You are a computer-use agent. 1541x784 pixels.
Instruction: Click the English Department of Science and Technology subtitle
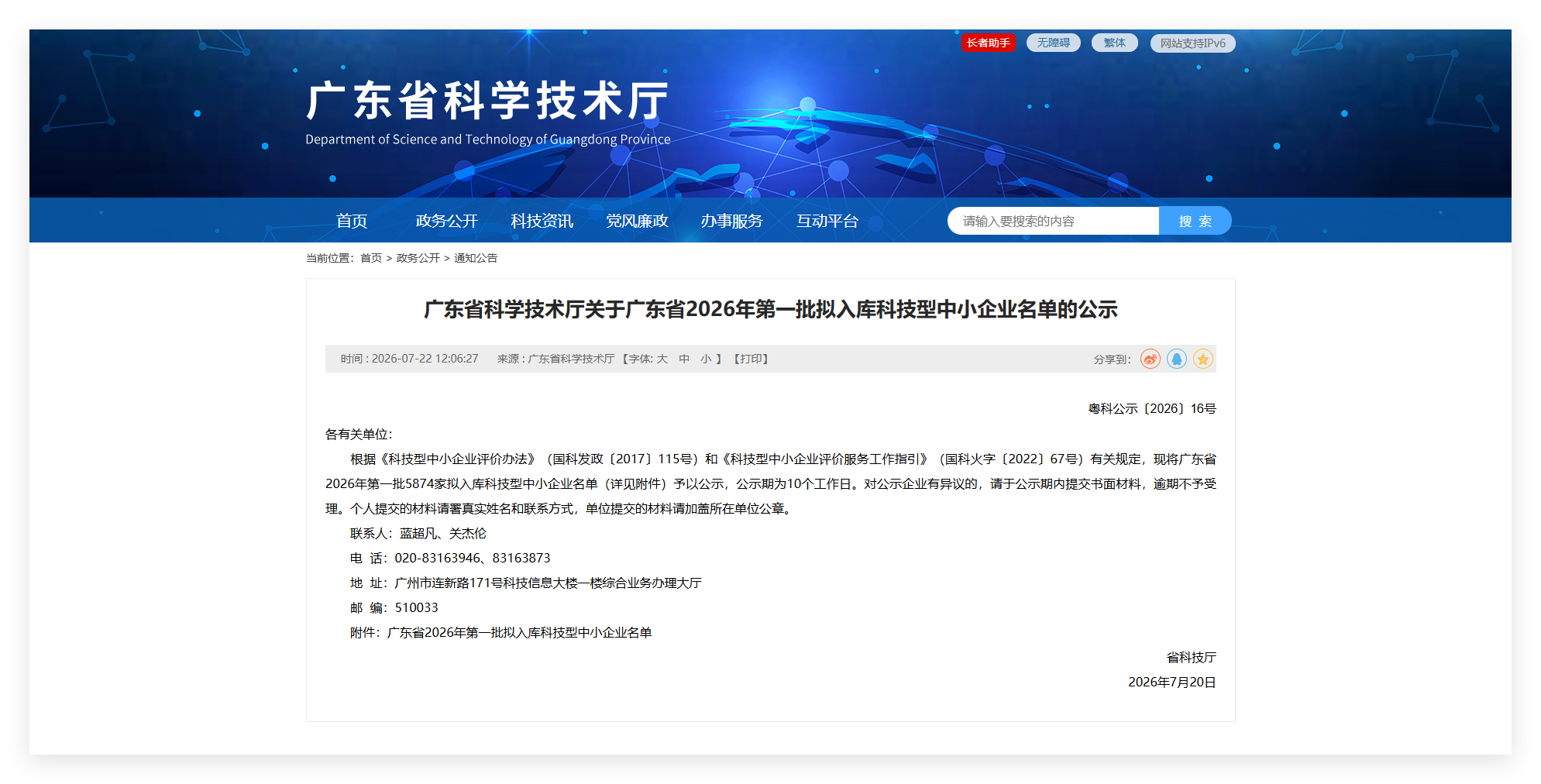(488, 139)
